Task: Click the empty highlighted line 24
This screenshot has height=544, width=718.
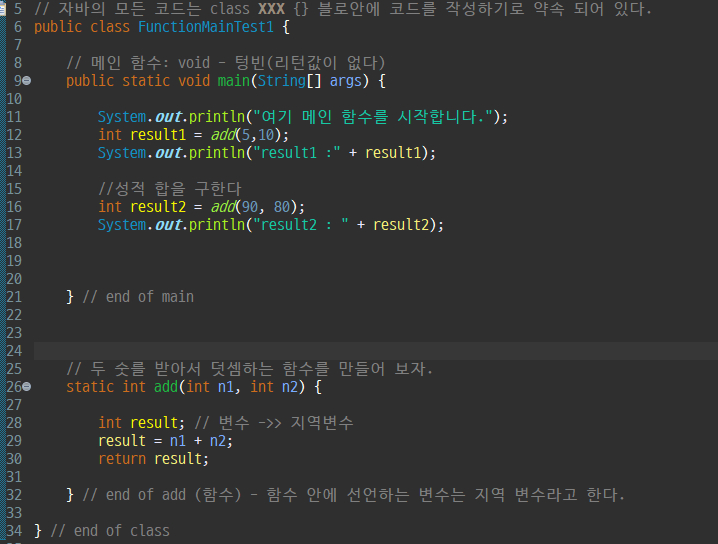Action: [x=375, y=351]
